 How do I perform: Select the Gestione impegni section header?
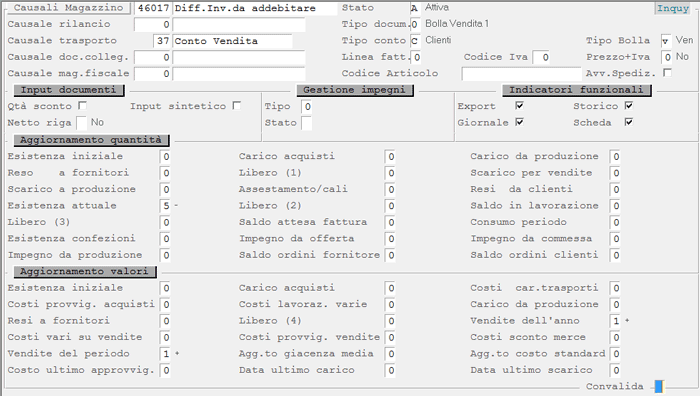point(354,90)
